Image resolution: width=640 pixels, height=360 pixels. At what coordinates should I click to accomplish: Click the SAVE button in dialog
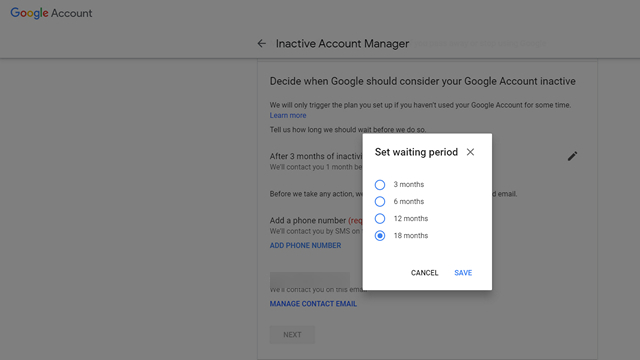tap(463, 273)
